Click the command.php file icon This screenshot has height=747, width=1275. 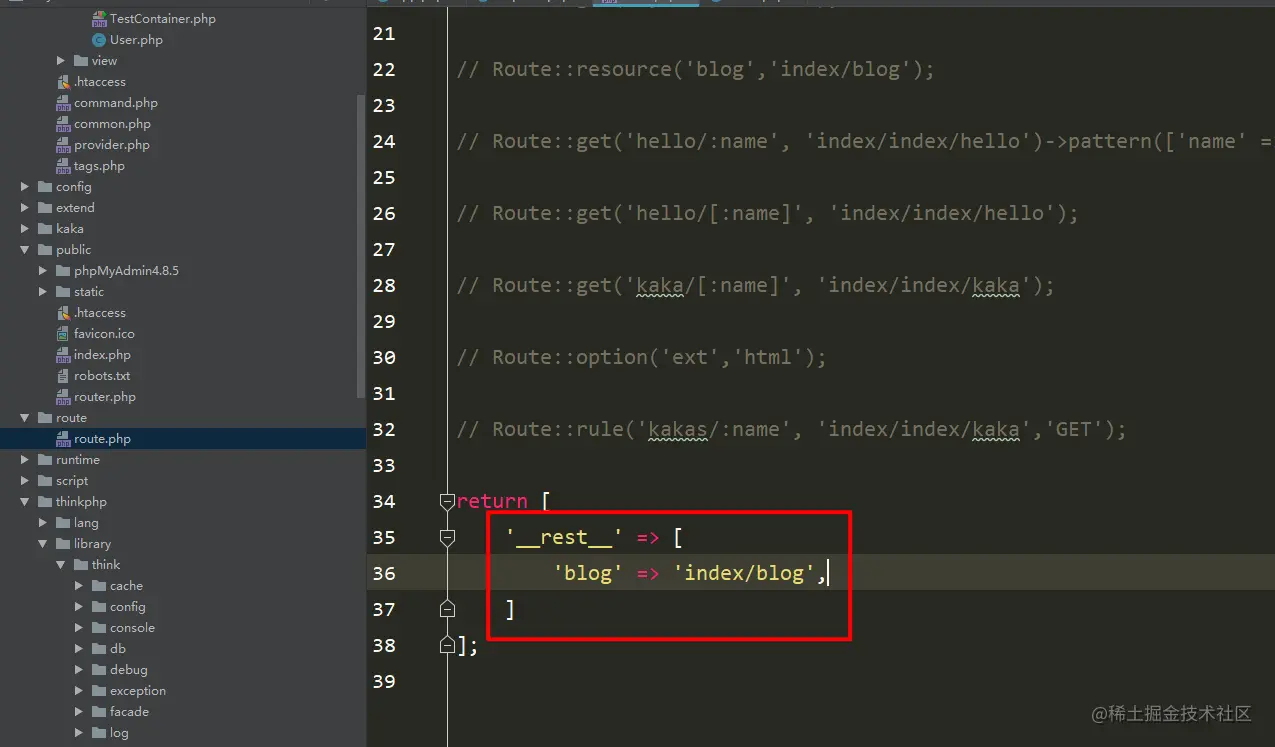(x=64, y=103)
